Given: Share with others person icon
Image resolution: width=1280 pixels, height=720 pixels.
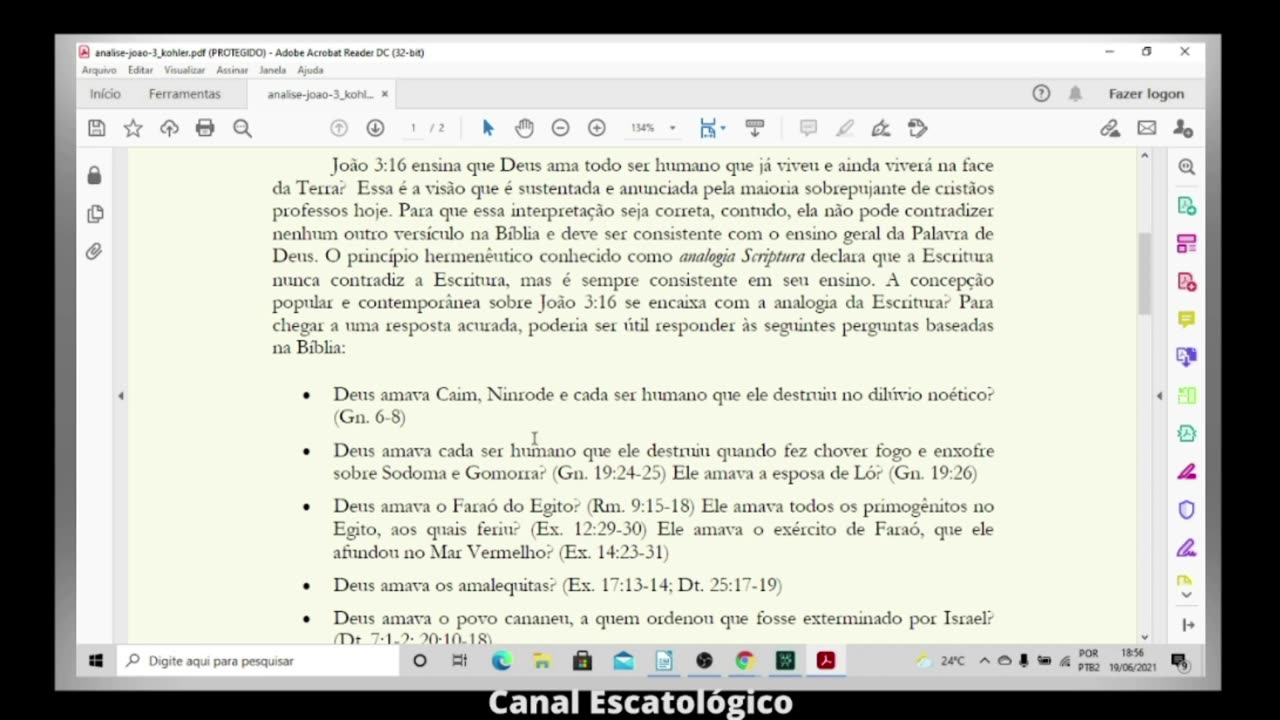Looking at the screenshot, I should [1183, 128].
